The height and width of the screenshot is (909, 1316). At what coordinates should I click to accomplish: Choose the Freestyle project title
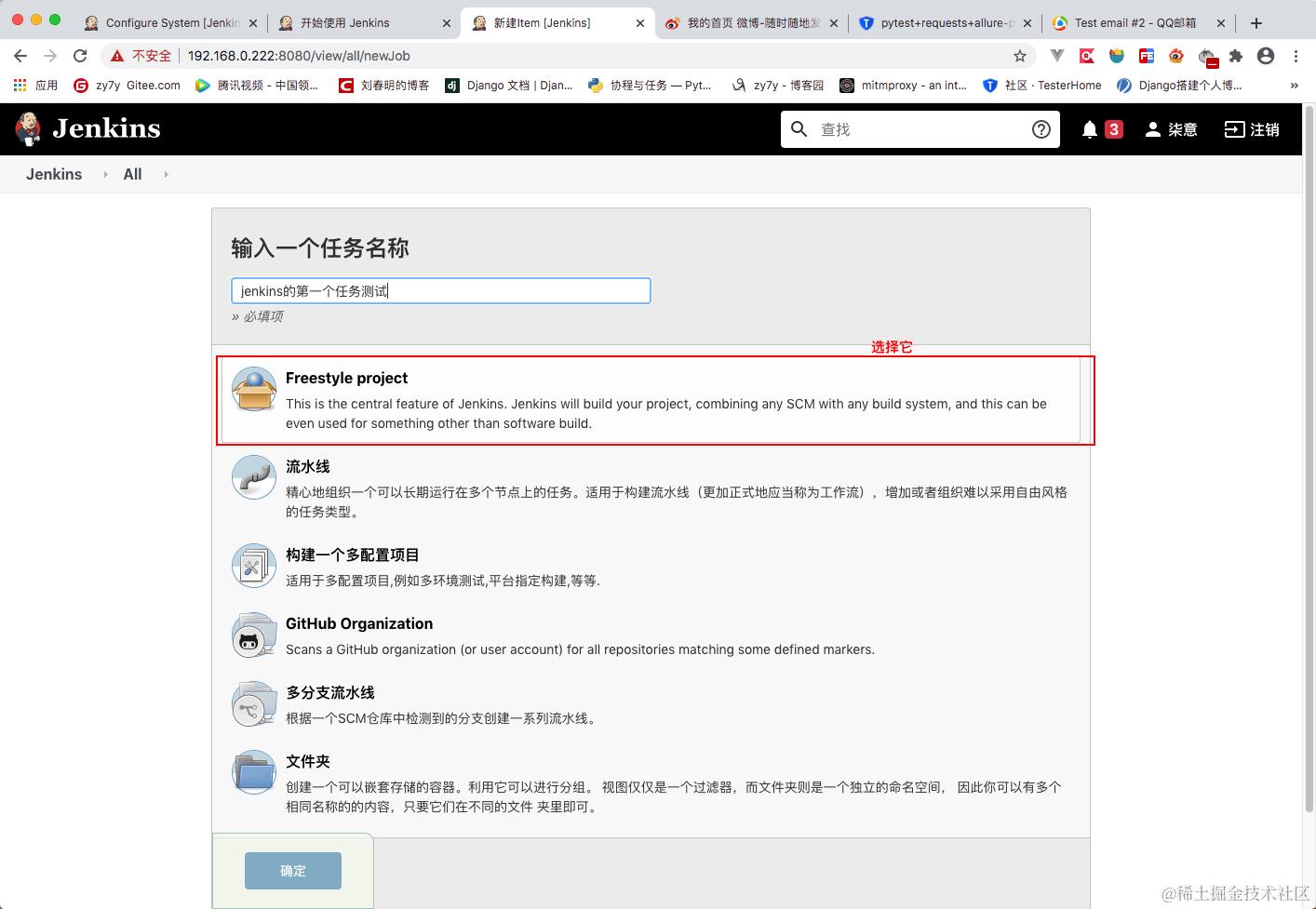346,378
